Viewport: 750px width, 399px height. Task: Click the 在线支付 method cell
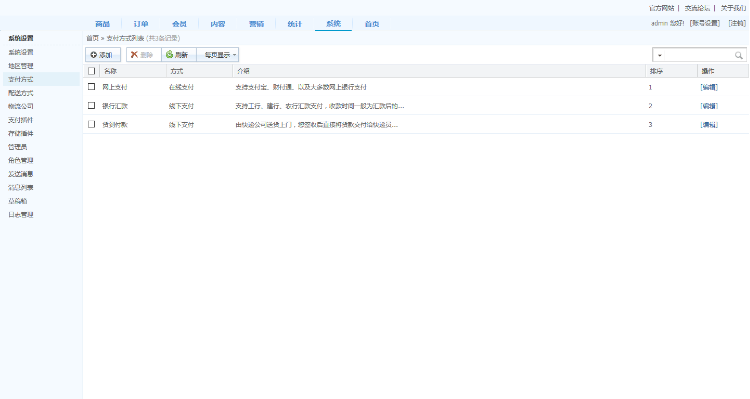[181, 87]
